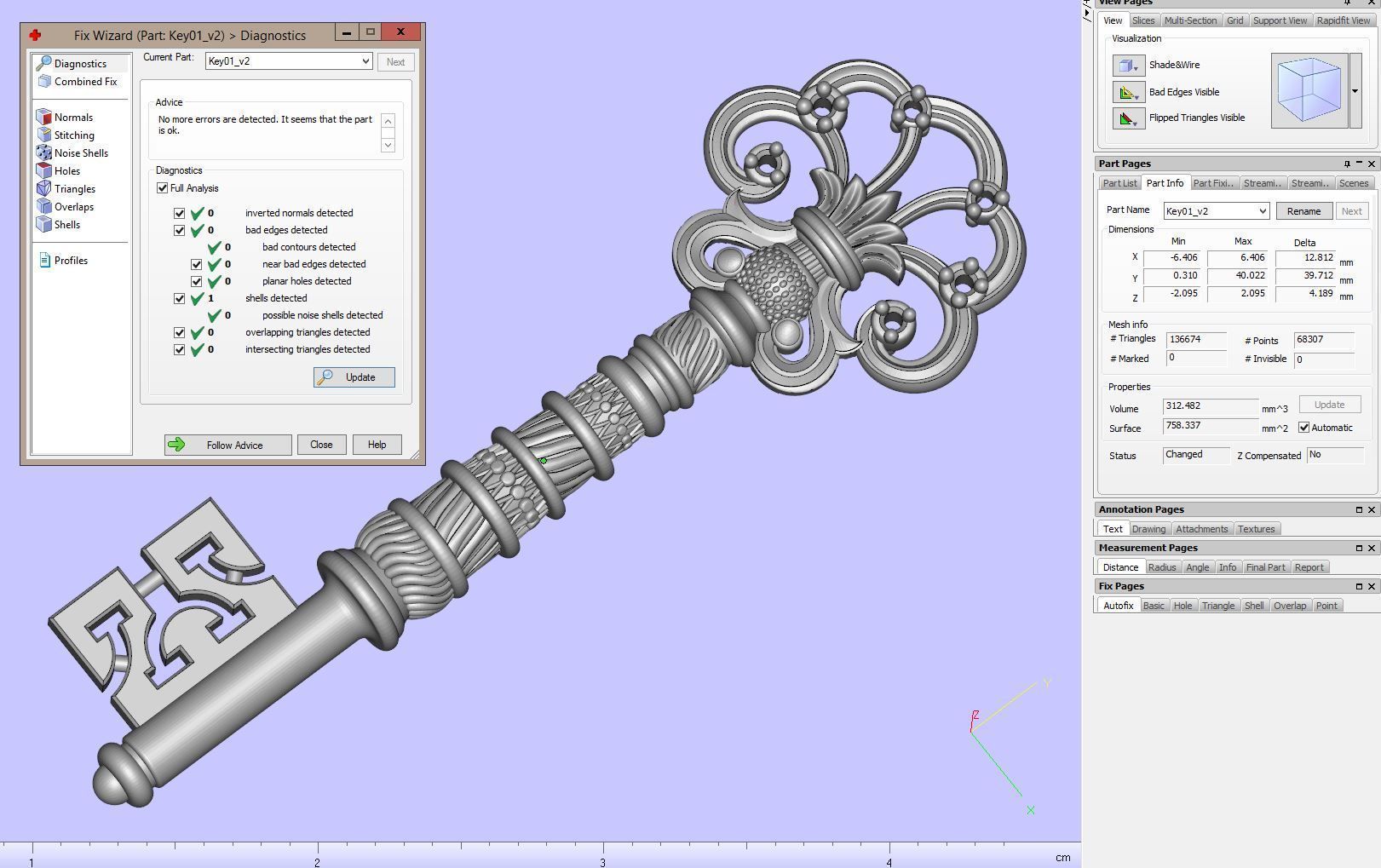This screenshot has width=1381, height=868.
Task: Open the view cube dropdown arrow
Action: tap(1355, 91)
